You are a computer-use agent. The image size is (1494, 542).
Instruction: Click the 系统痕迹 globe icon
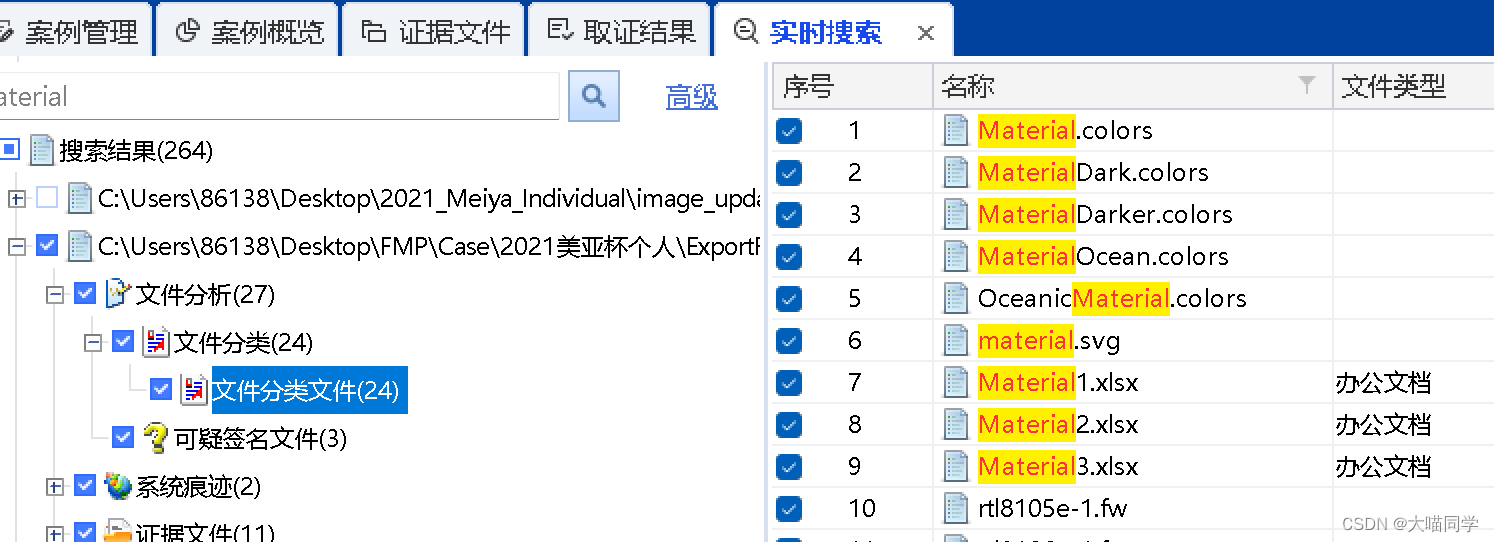point(118,486)
